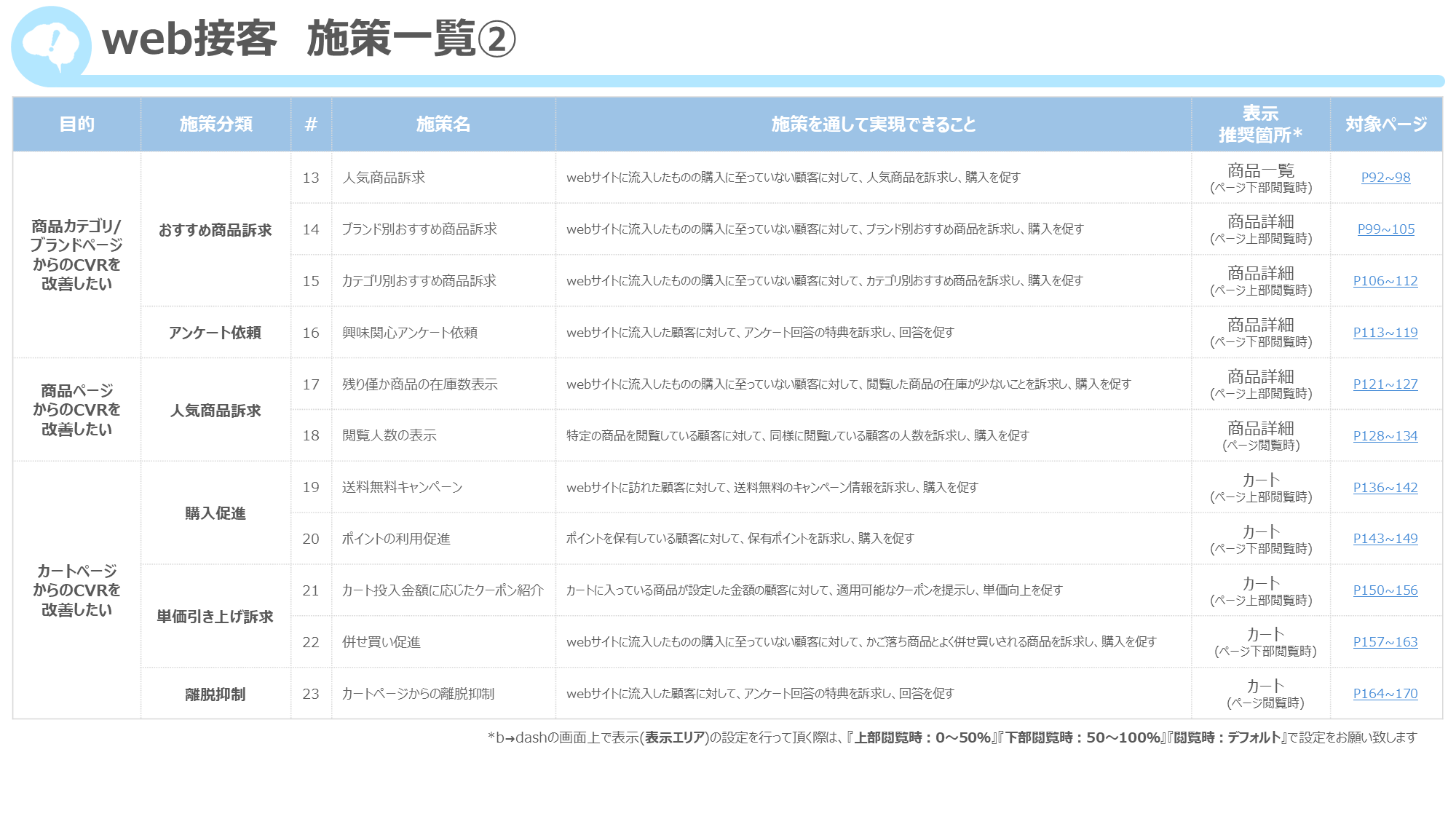Select the 施策名 column header

tap(443, 124)
